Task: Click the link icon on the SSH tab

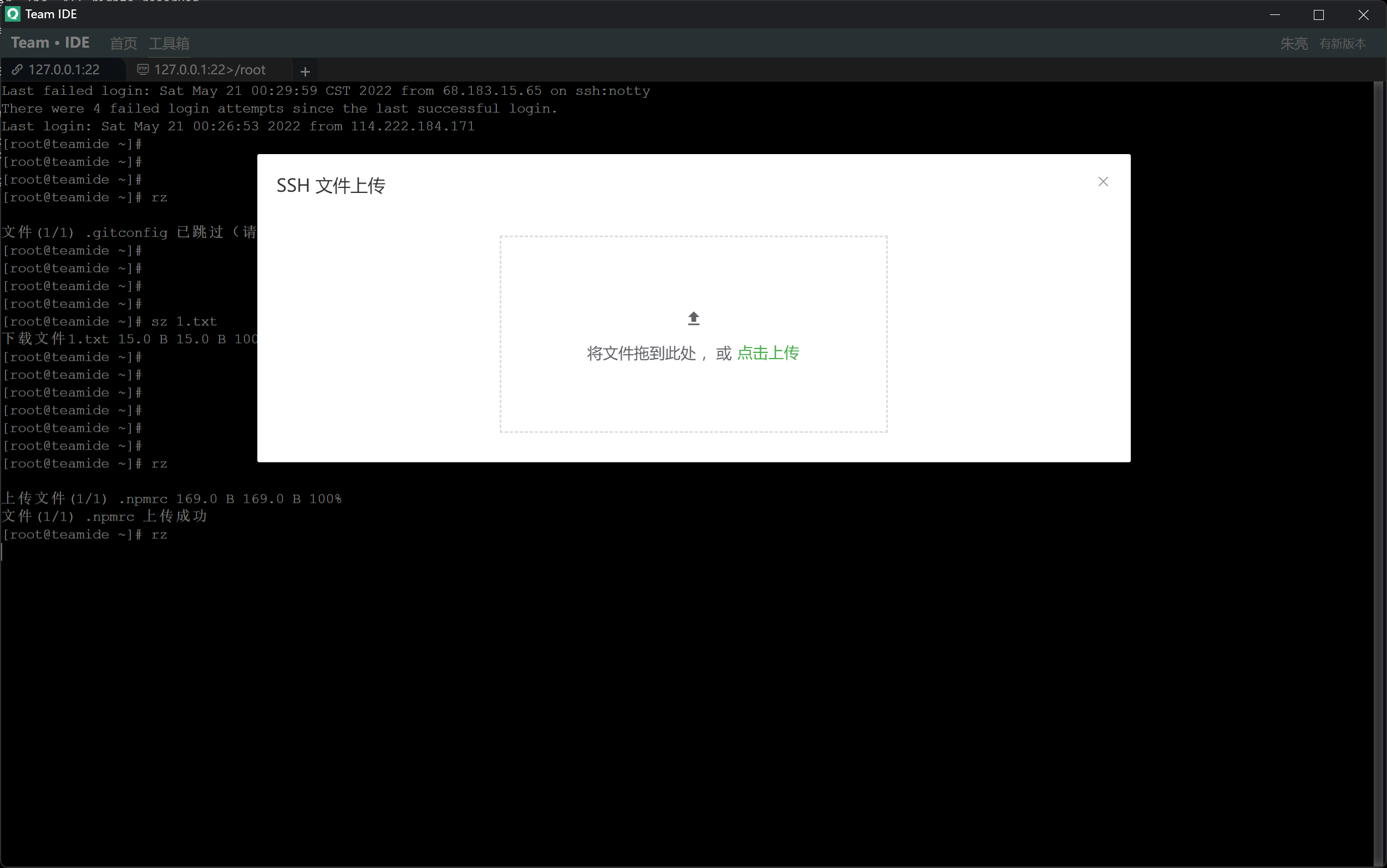Action: click(18, 69)
